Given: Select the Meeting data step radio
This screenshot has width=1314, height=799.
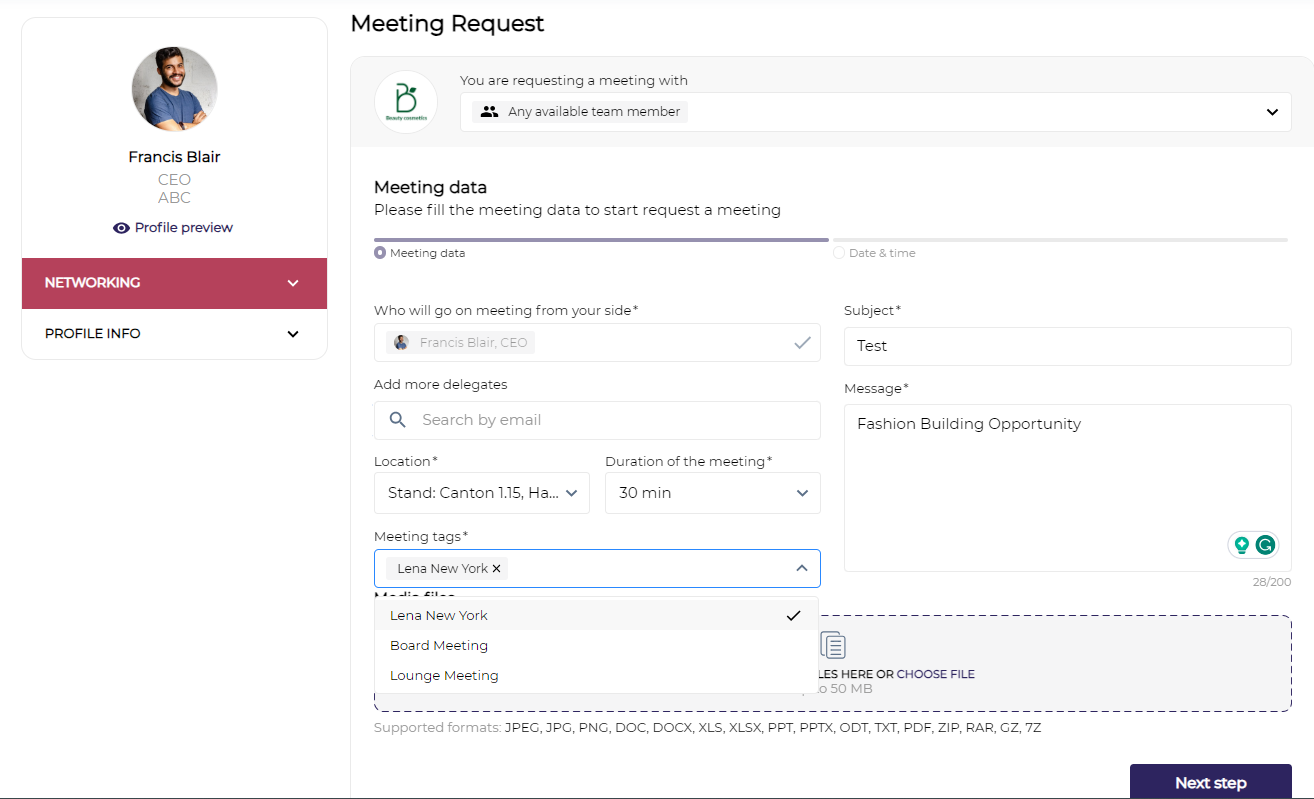Looking at the screenshot, I should 380,253.
